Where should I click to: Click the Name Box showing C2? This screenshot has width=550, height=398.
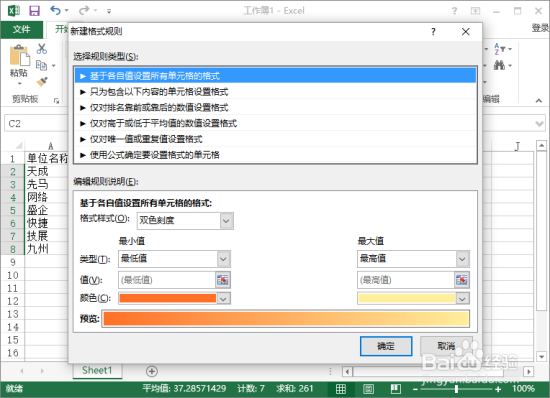pos(36,123)
